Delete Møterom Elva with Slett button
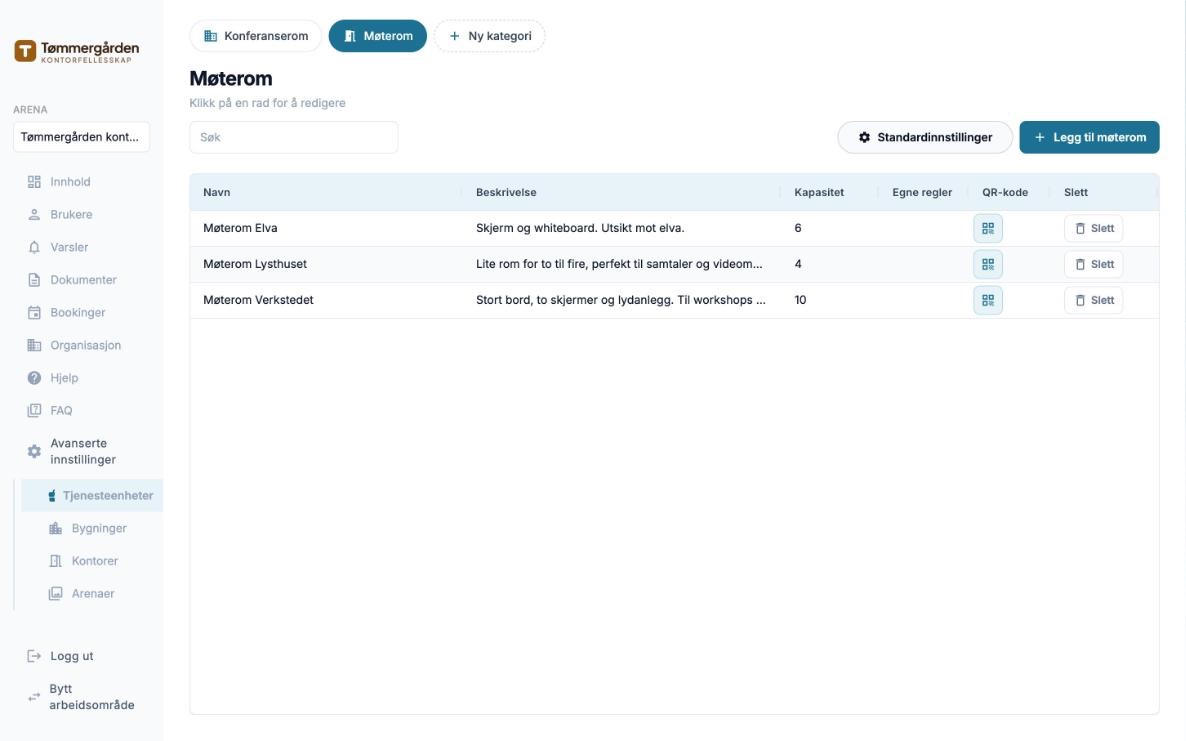Image resolution: width=1186 pixels, height=741 pixels. point(1093,228)
